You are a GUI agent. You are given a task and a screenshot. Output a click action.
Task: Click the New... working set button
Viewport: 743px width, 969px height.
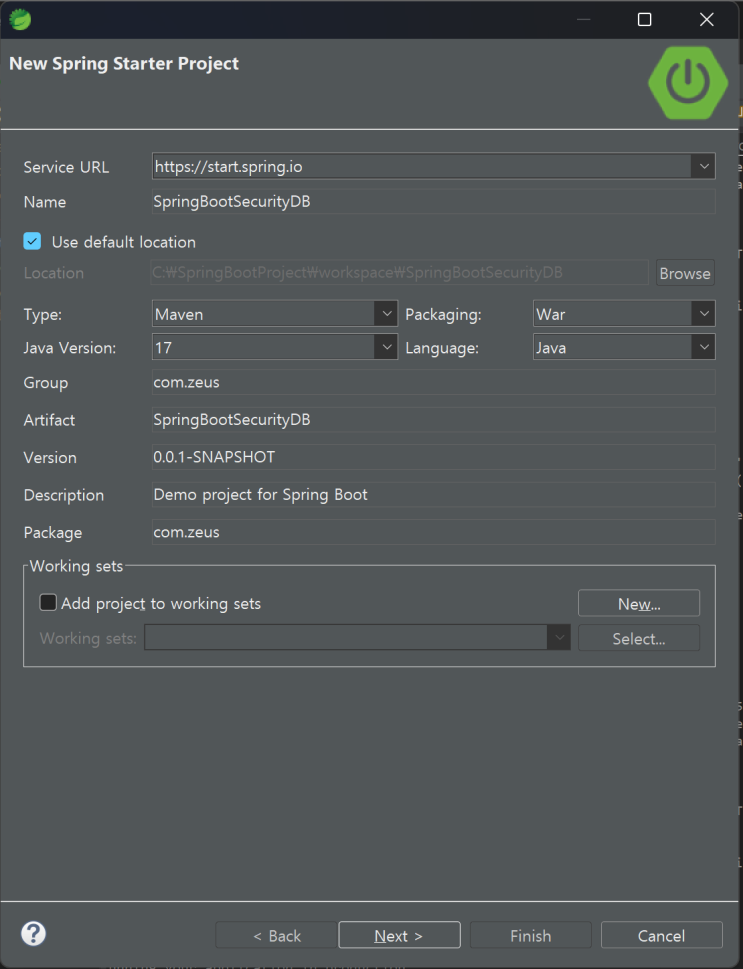[x=639, y=604]
